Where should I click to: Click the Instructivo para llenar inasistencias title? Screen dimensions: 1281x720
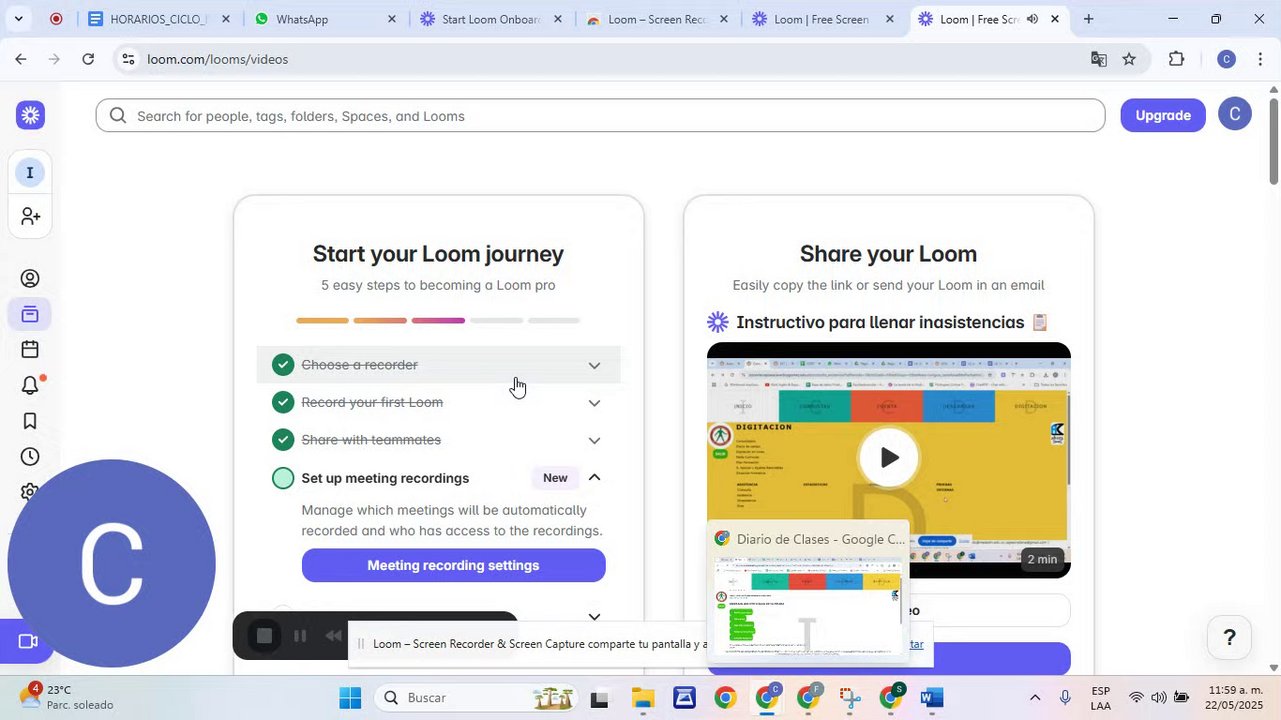coord(880,322)
